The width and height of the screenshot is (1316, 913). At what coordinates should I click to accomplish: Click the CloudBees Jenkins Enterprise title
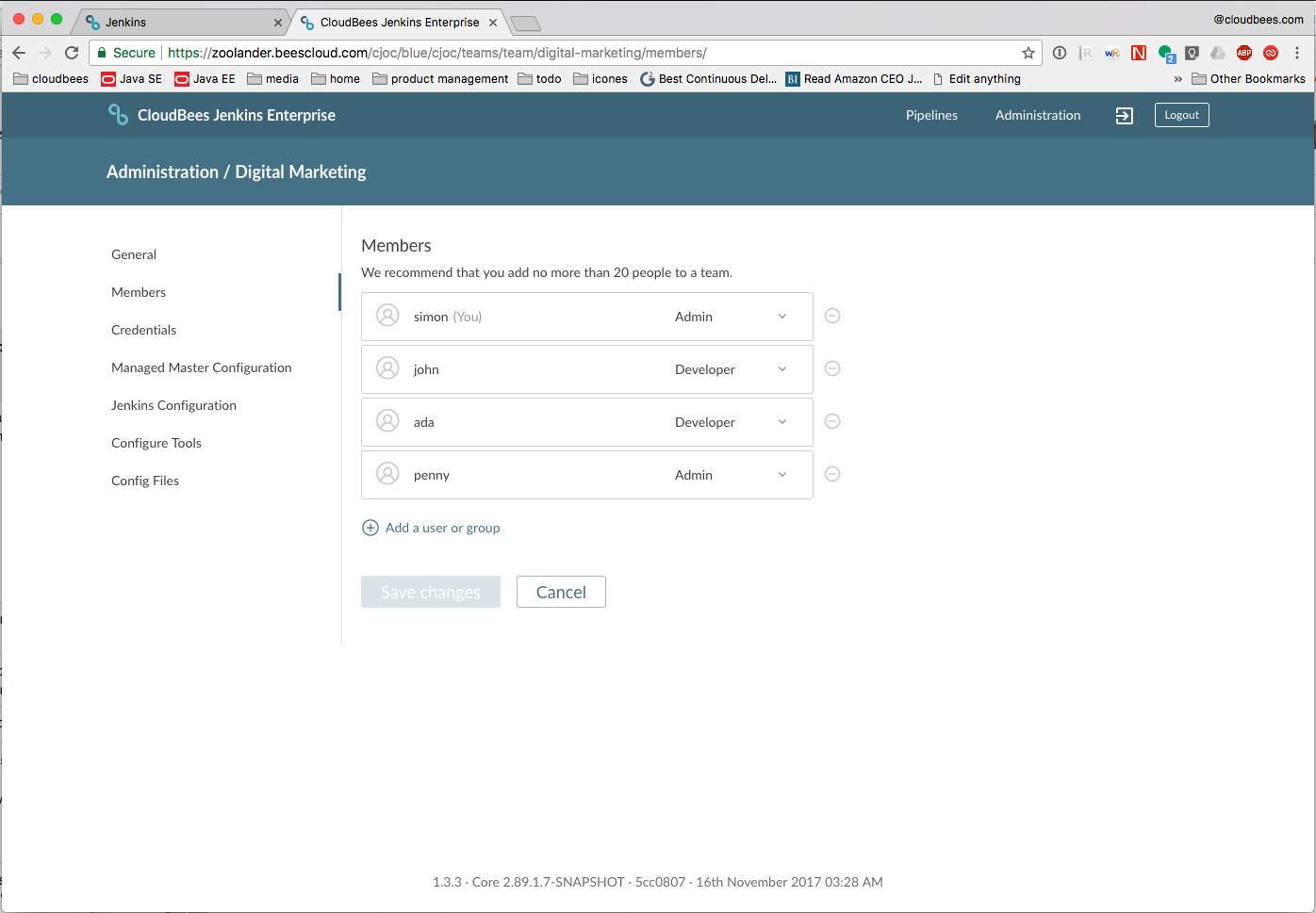(x=237, y=115)
